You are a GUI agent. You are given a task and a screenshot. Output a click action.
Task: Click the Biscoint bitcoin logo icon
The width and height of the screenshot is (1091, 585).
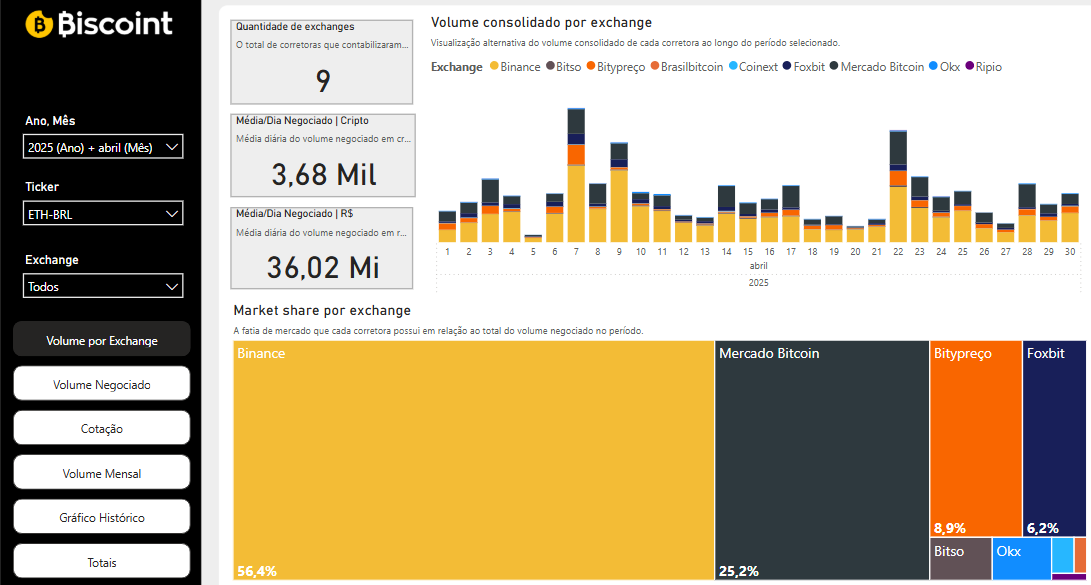(x=39, y=24)
